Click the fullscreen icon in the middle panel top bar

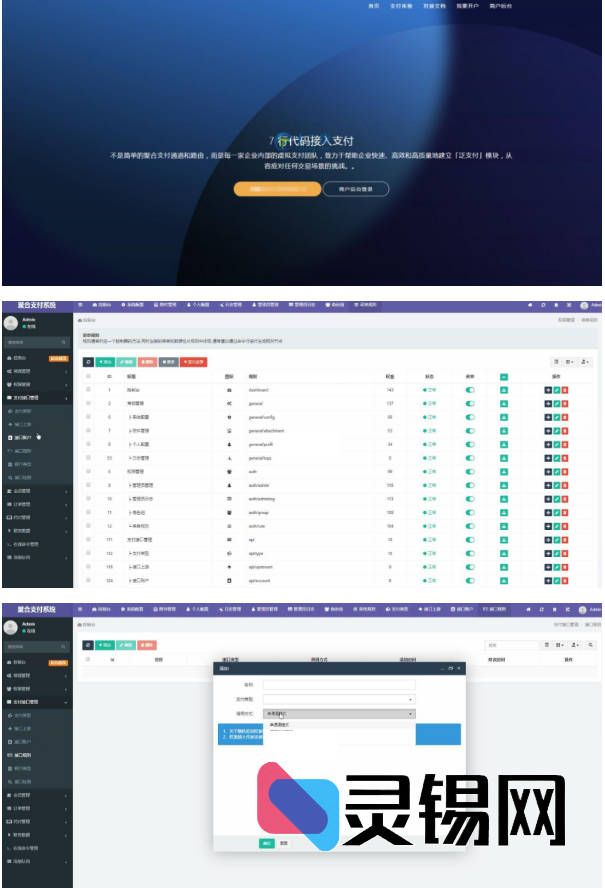[x=570, y=304]
